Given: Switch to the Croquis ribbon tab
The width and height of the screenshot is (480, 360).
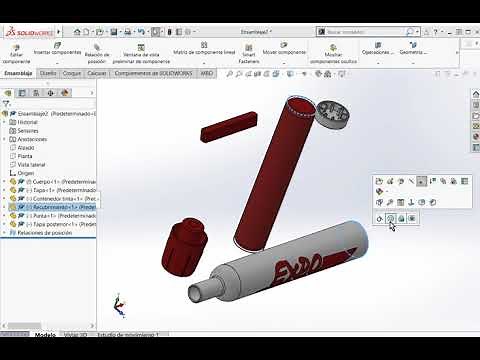Looking at the screenshot, I should (x=72, y=73).
